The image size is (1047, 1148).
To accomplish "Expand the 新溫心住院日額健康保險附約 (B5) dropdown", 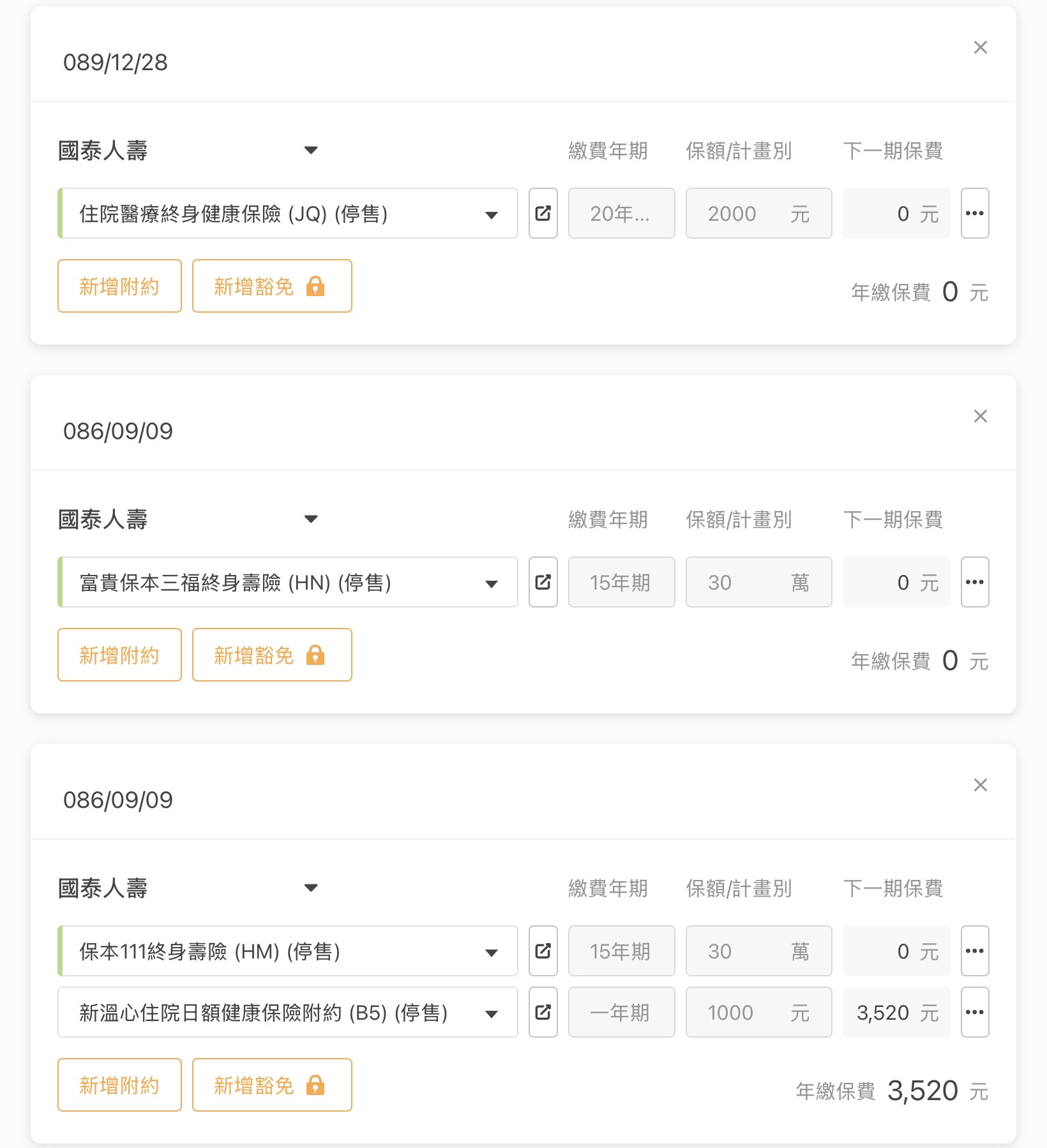I will [491, 1013].
